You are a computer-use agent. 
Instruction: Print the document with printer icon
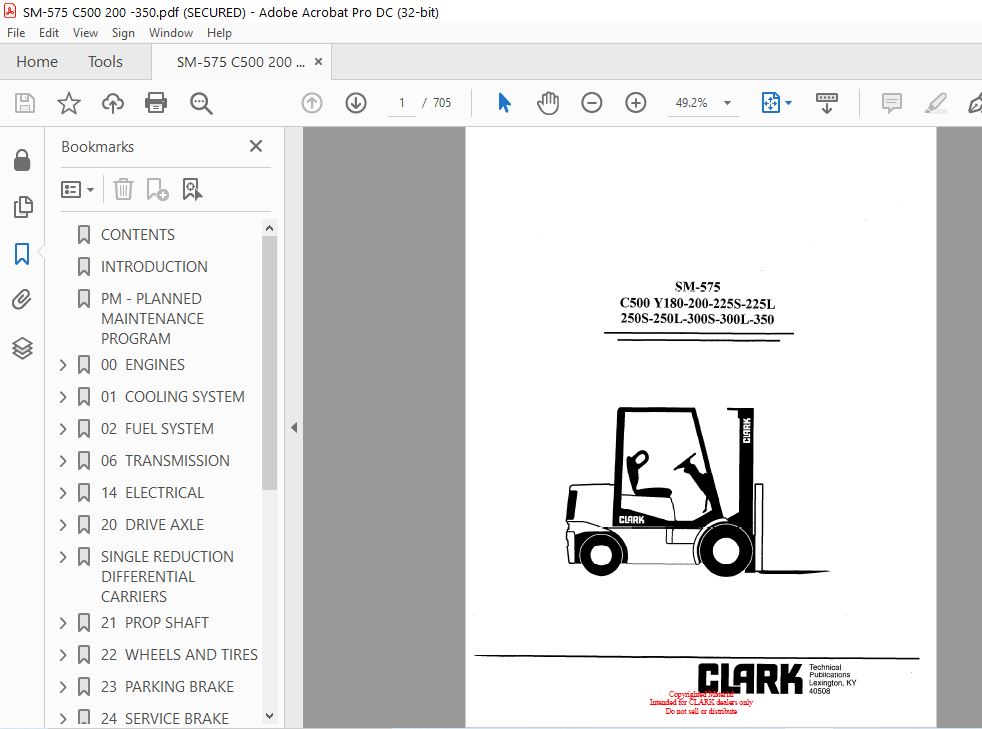(156, 103)
